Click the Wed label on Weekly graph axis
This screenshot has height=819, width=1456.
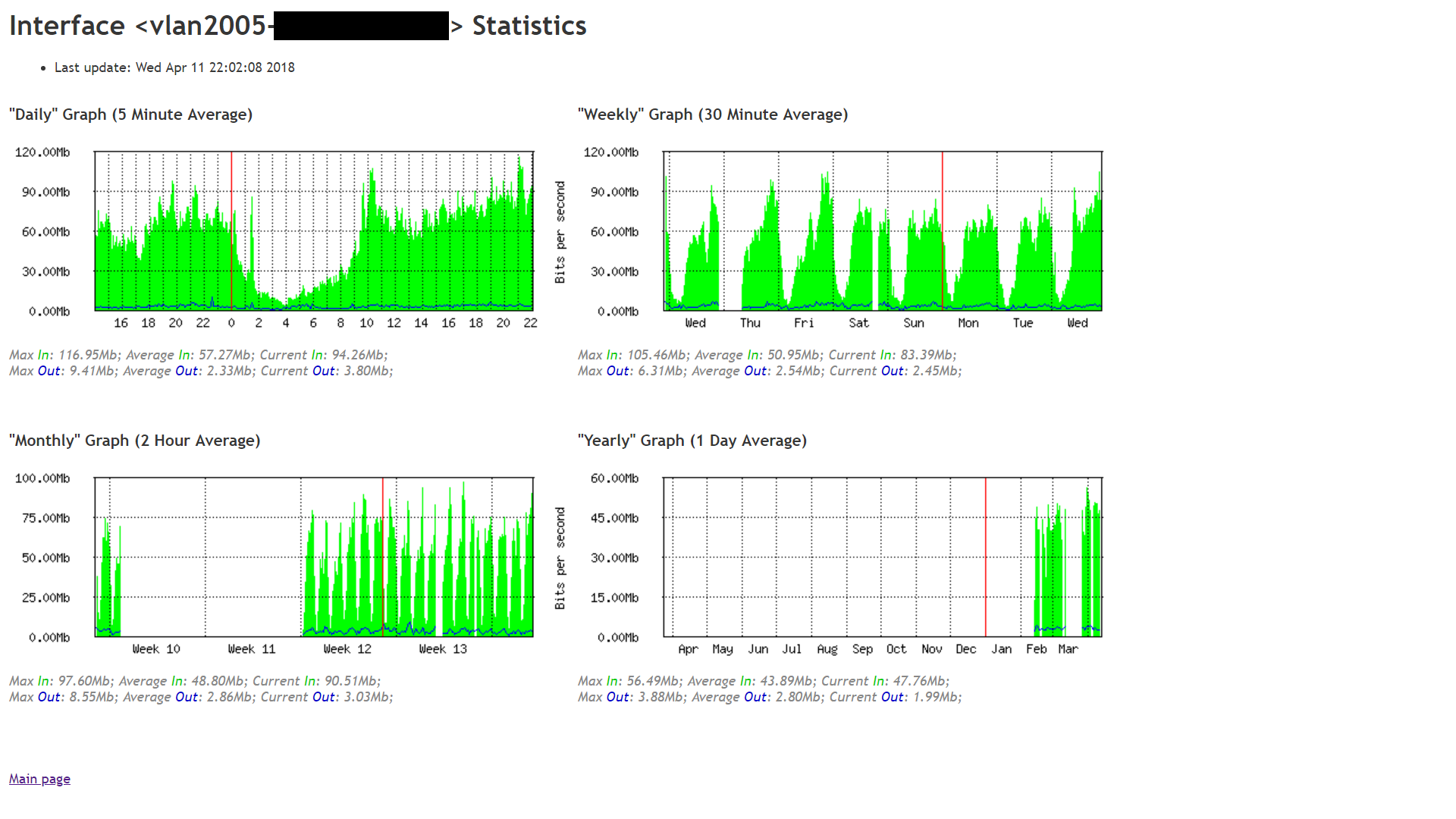tap(695, 322)
